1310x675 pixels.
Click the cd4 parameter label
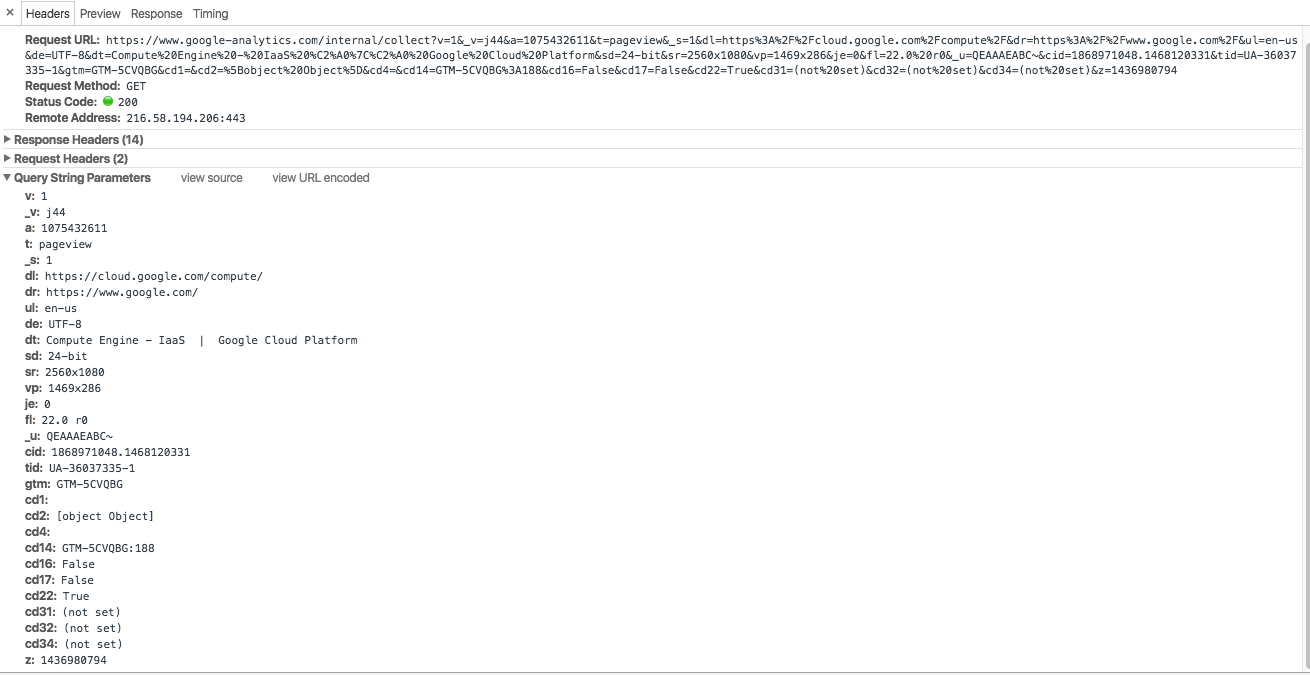pos(37,532)
